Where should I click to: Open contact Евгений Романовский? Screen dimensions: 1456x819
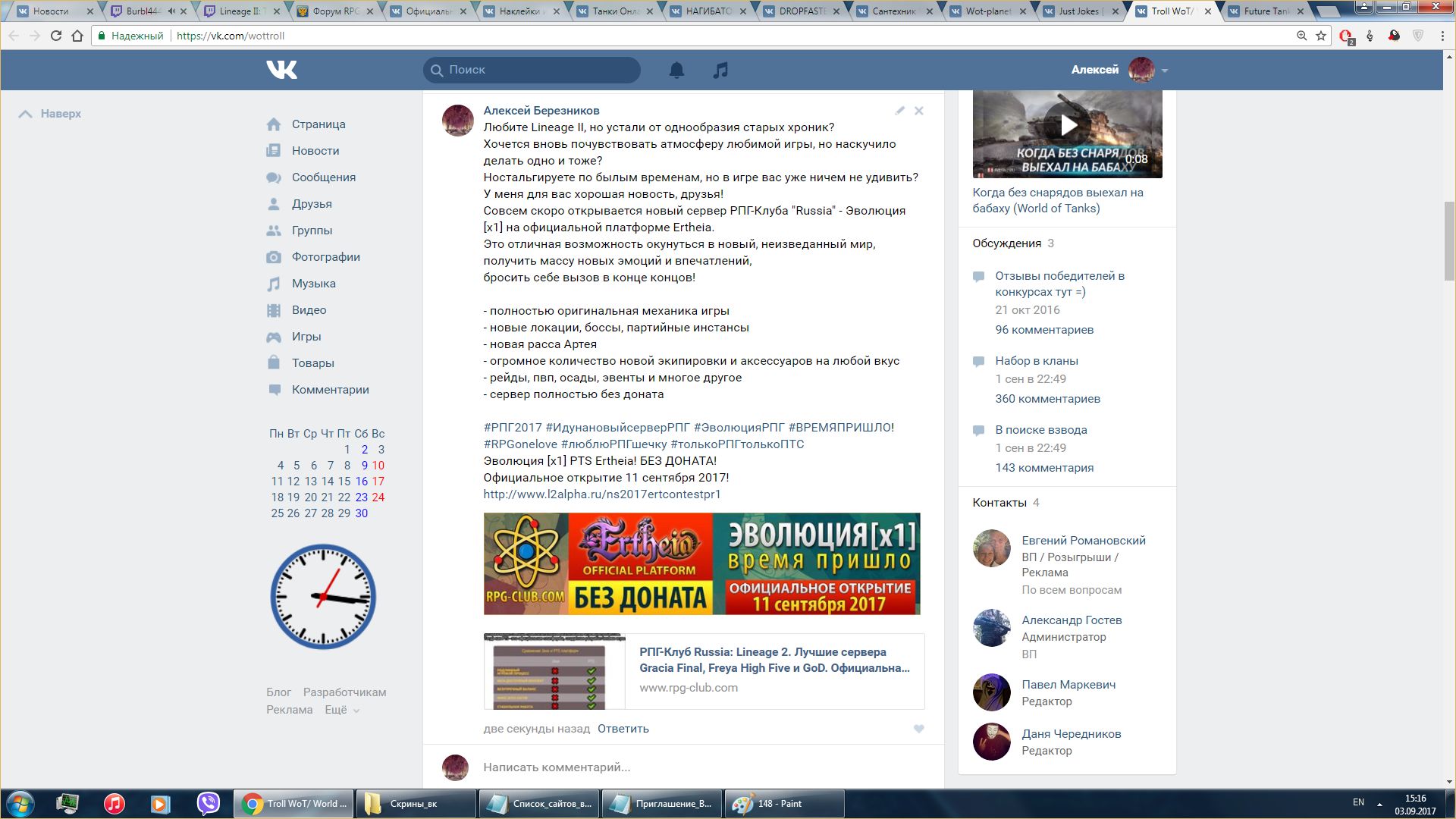pyautogui.click(x=1084, y=541)
